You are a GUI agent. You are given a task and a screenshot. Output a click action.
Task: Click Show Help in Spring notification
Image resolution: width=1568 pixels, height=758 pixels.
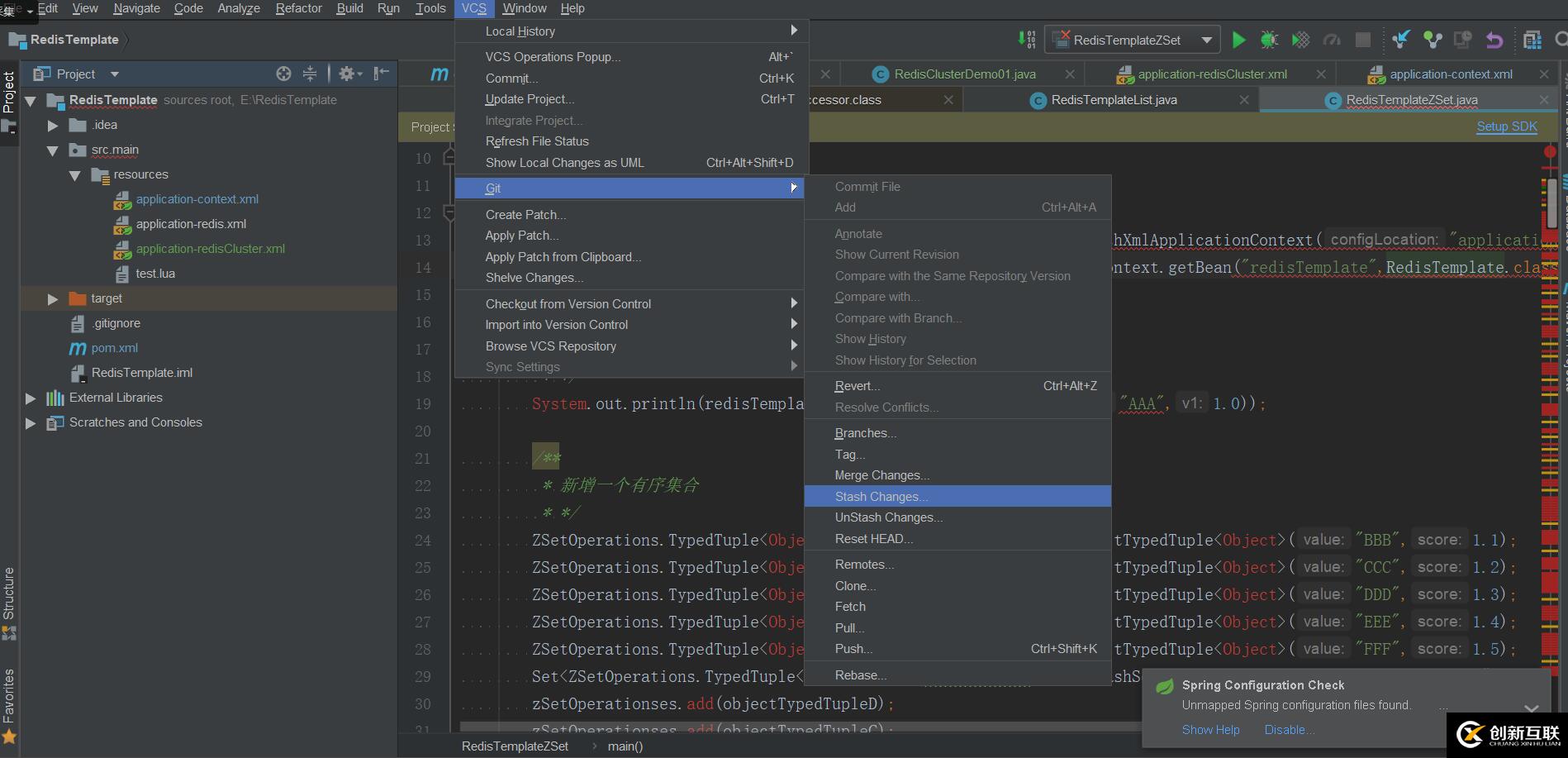point(1210,730)
